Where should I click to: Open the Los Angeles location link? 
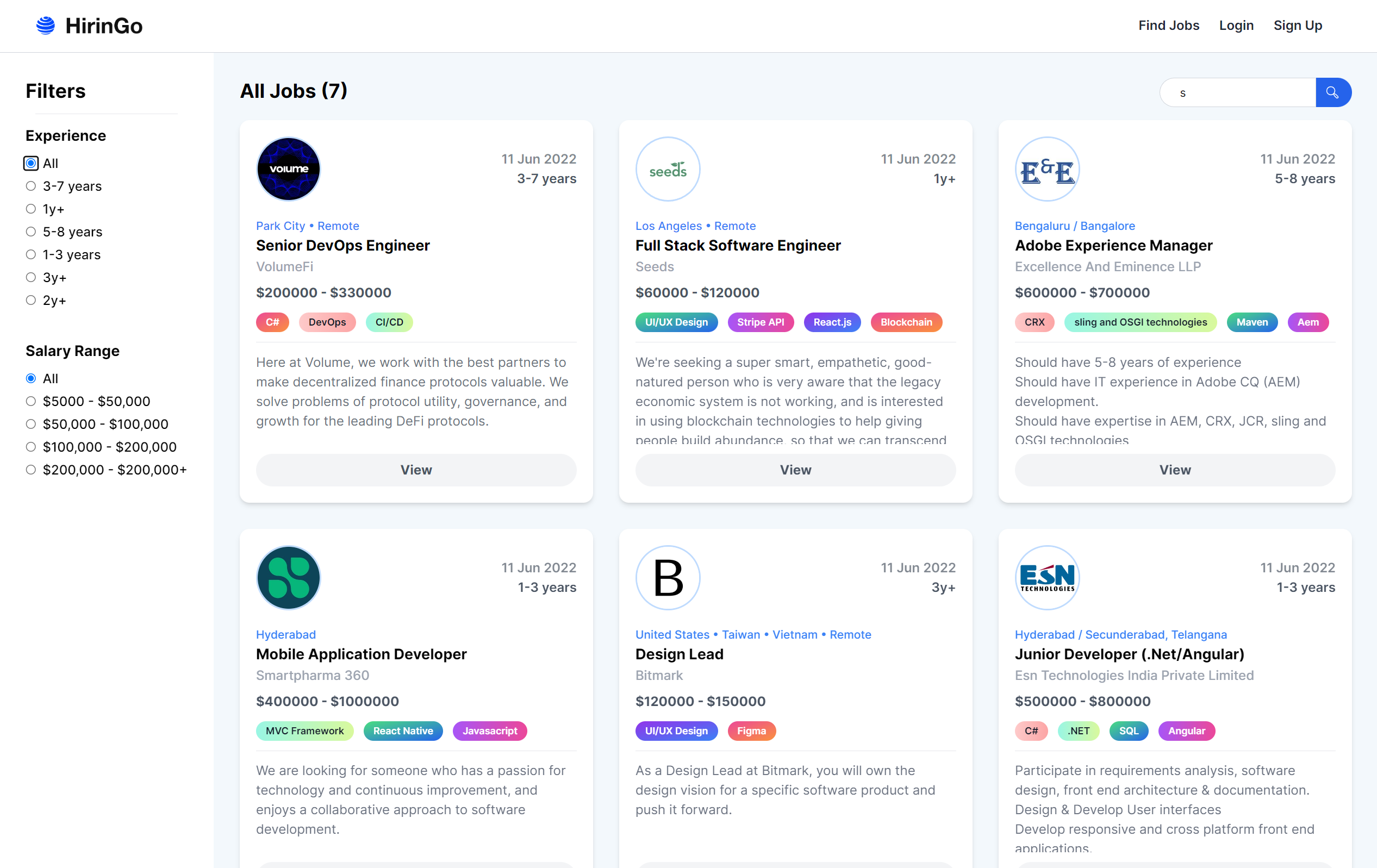(x=669, y=226)
